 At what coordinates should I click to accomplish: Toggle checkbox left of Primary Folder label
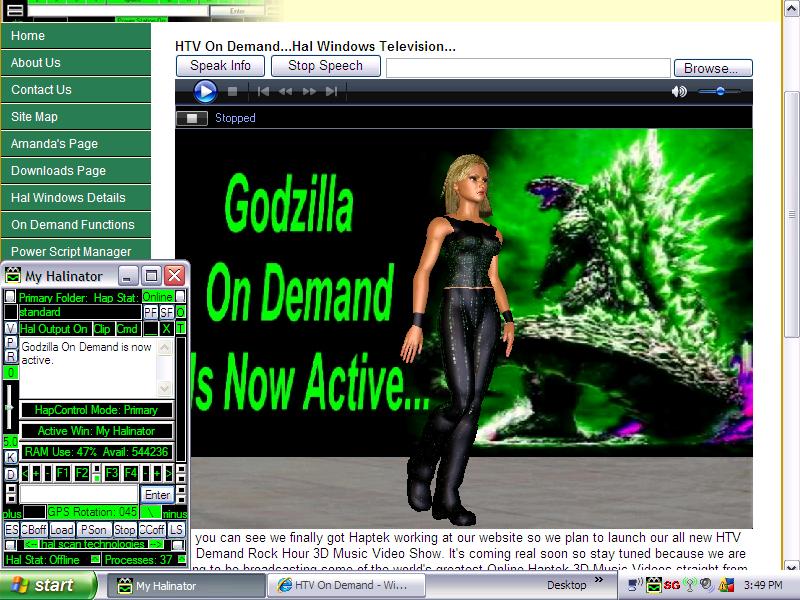pyautogui.click(x=10, y=296)
